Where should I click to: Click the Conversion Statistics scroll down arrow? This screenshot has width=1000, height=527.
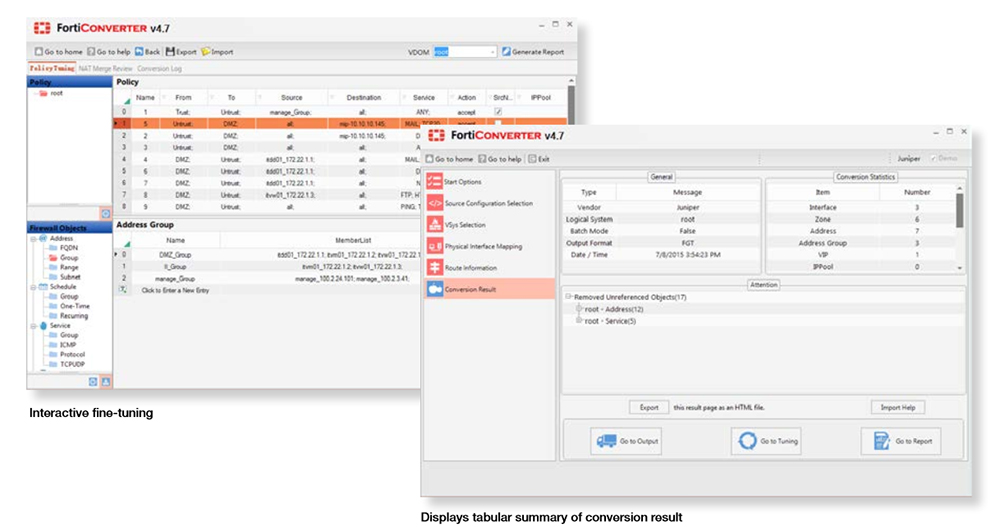click(960, 269)
